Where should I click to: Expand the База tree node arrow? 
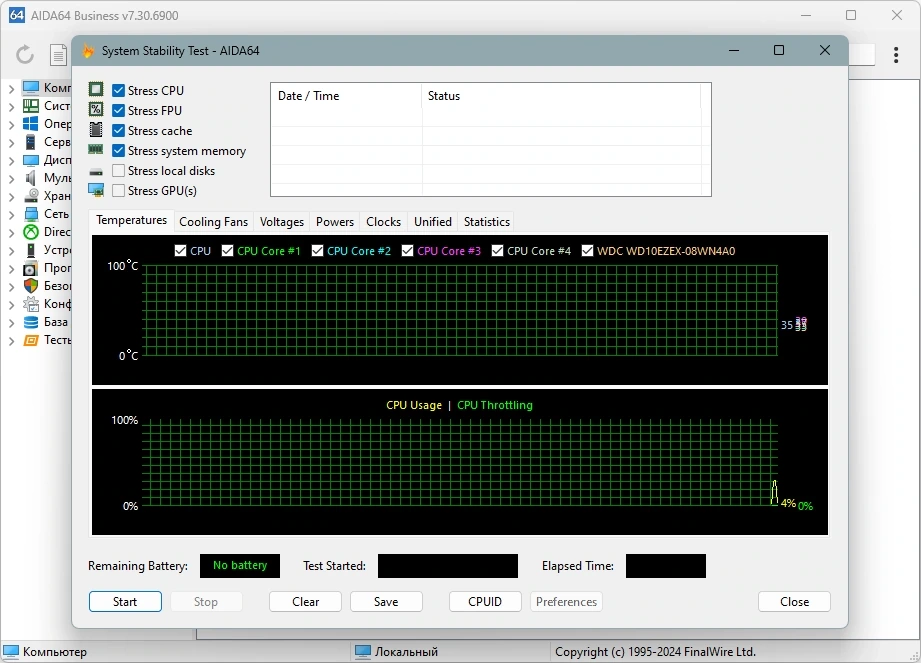(11, 322)
